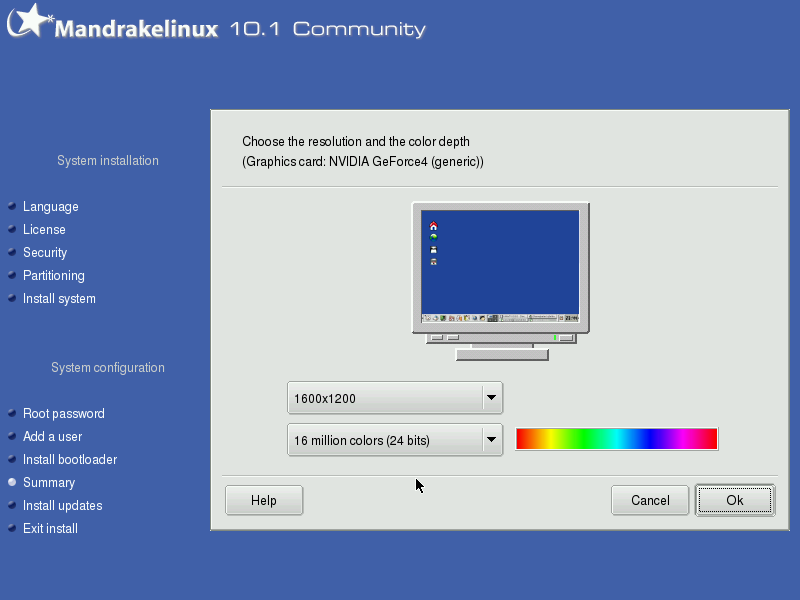Screen dimensions: 800x600
Task: Select the Install bootloader step
Action: pyautogui.click(x=70, y=459)
